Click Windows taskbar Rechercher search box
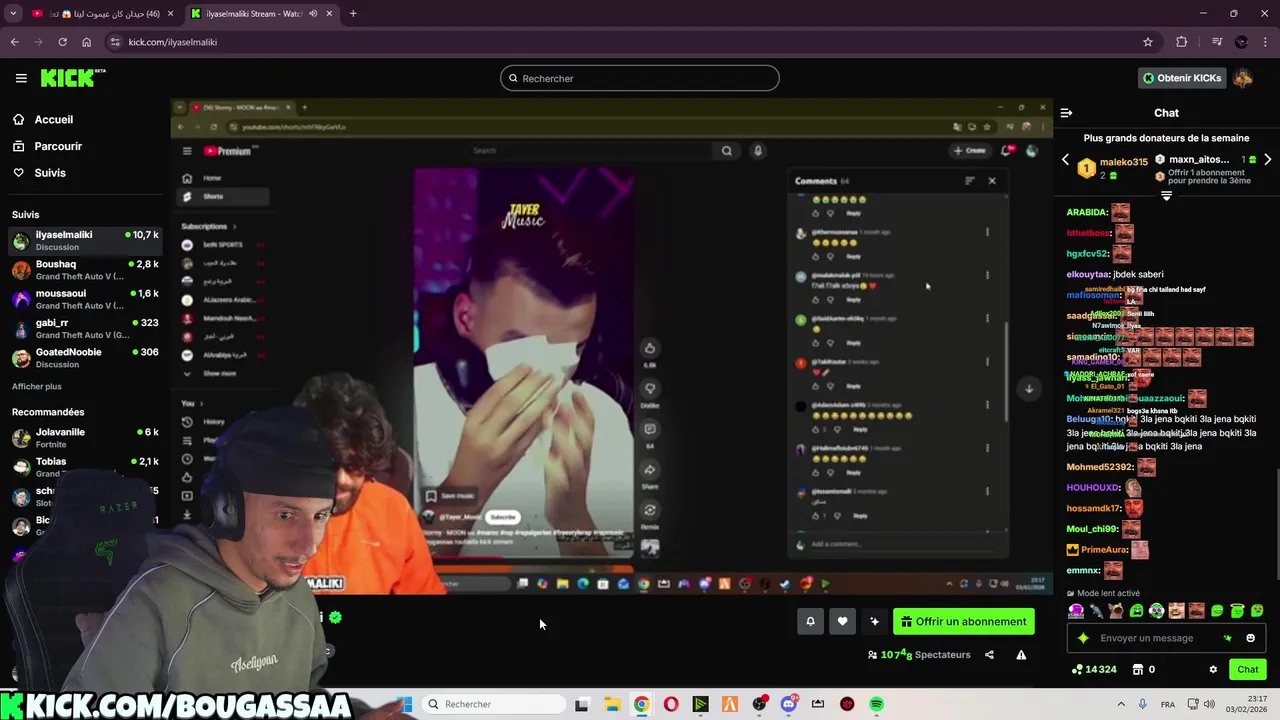The width and height of the screenshot is (1280, 720). coord(492,704)
